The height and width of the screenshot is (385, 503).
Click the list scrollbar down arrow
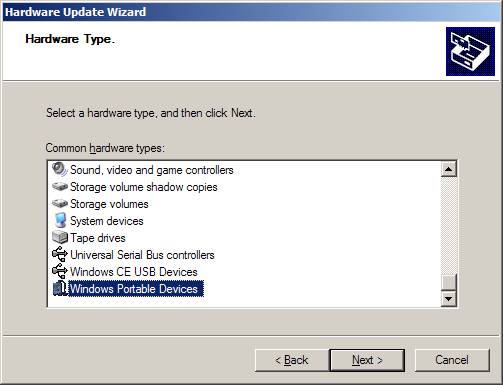[x=449, y=298]
